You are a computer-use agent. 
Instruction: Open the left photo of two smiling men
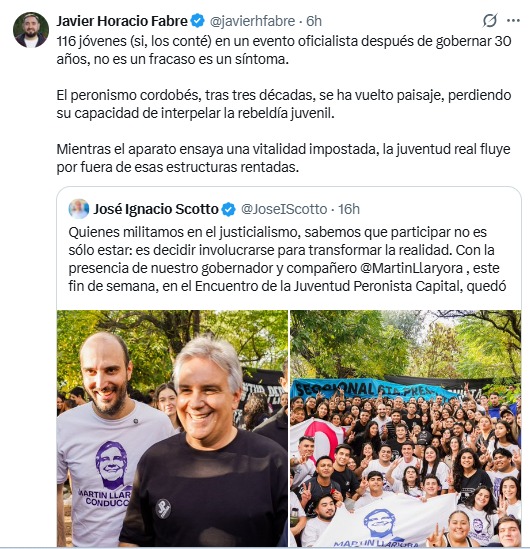click(172, 428)
